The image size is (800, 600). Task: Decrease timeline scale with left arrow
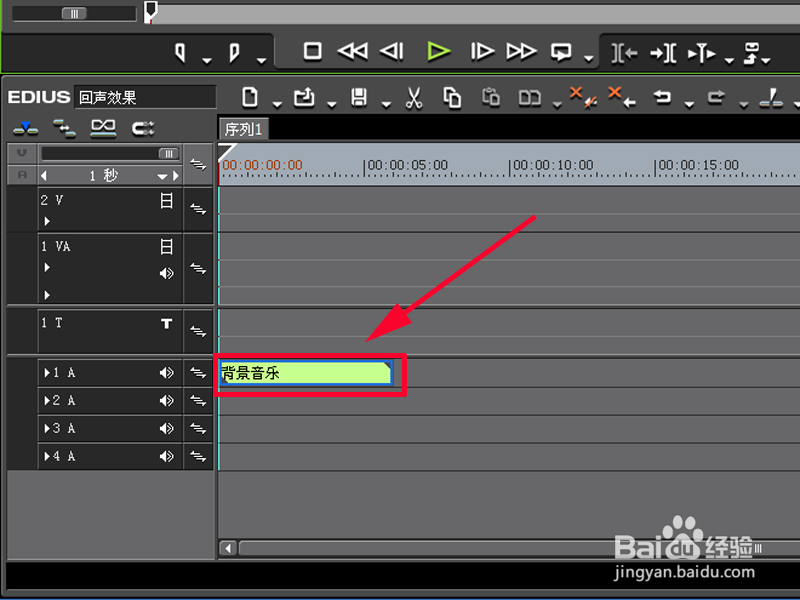click(44, 176)
